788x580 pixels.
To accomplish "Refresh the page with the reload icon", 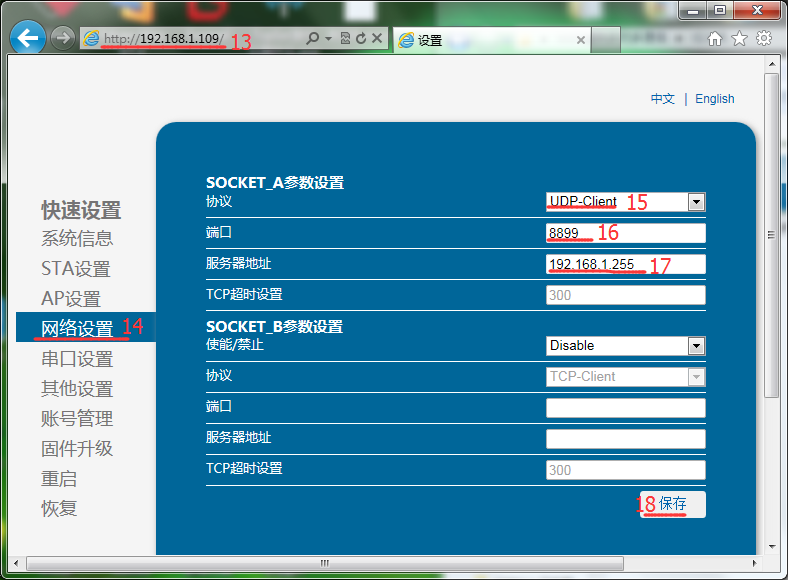I will point(361,39).
